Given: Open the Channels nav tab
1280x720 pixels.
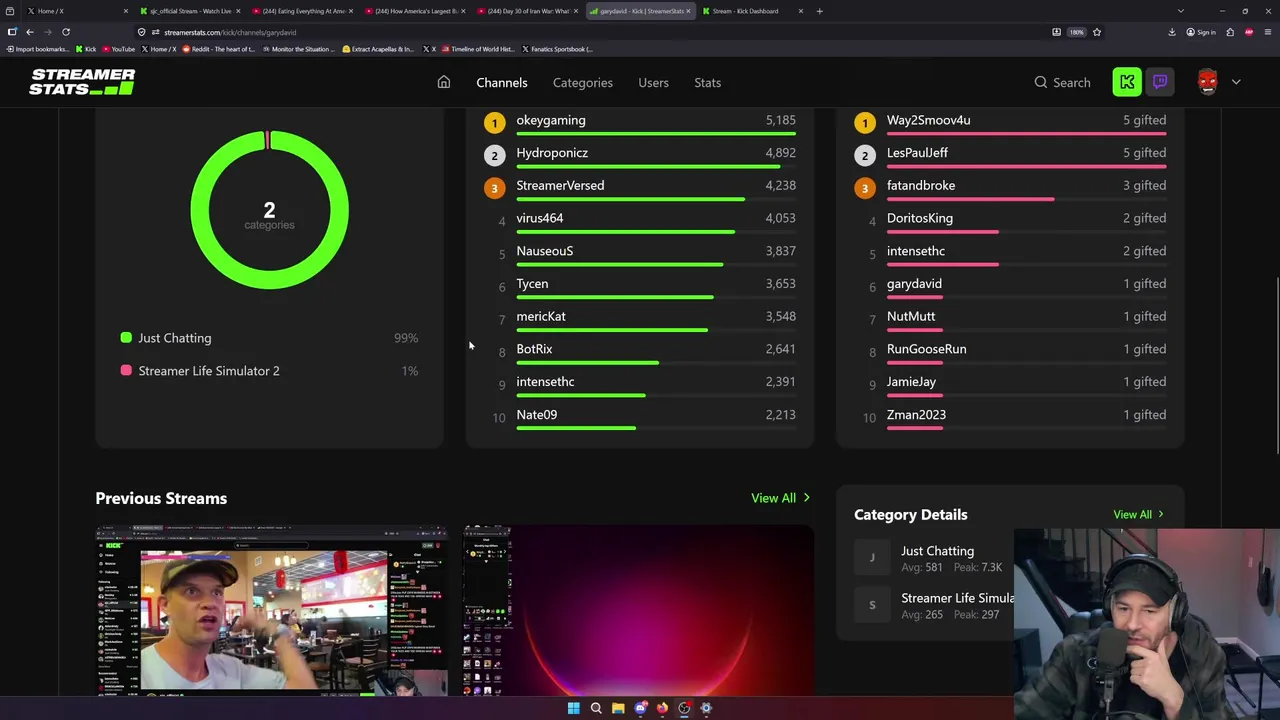Looking at the screenshot, I should click(x=502, y=82).
